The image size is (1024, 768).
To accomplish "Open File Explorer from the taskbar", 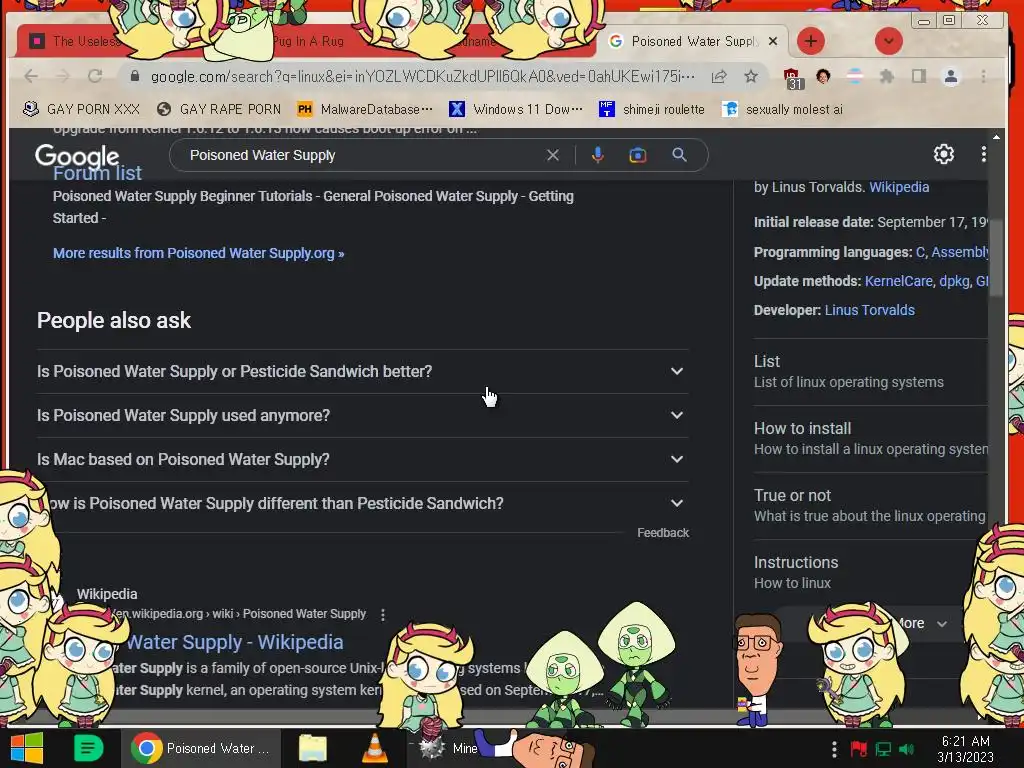I will click(313, 748).
